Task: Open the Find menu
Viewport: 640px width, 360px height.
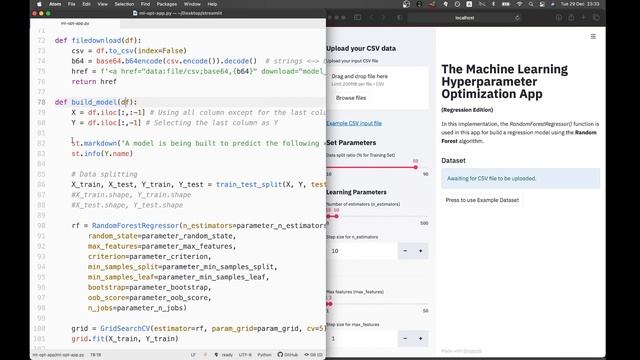Action: pyautogui.click(x=145, y=4)
